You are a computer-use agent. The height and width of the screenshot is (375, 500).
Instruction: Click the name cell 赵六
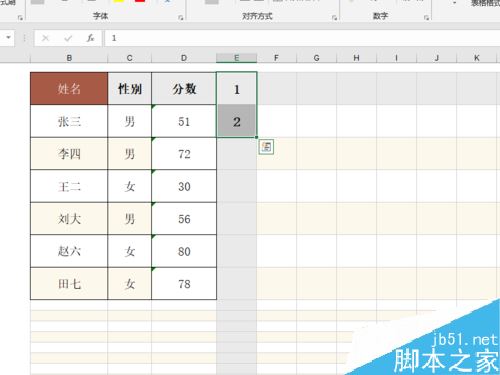pos(69,251)
